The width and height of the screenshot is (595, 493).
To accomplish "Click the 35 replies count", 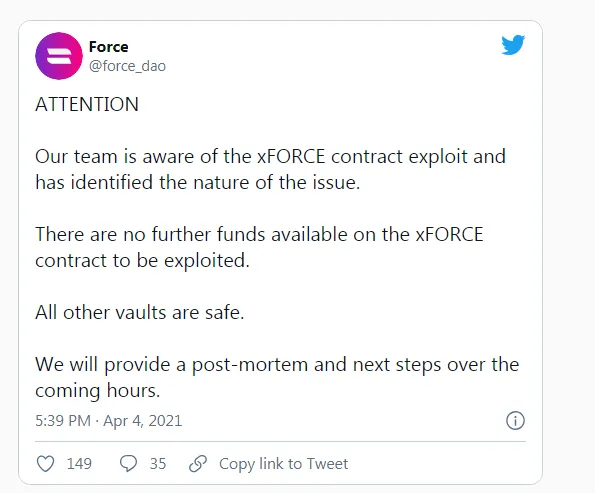I will (x=158, y=463).
